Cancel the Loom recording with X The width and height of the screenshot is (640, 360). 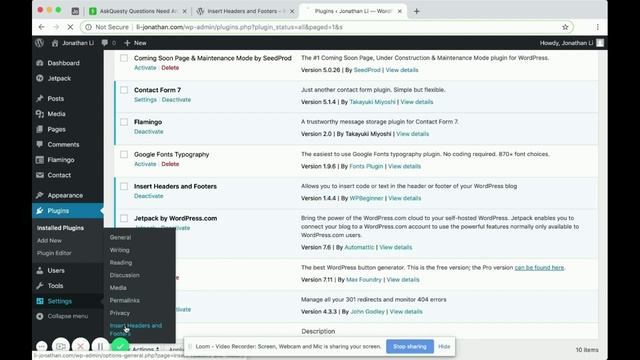(x=80, y=346)
